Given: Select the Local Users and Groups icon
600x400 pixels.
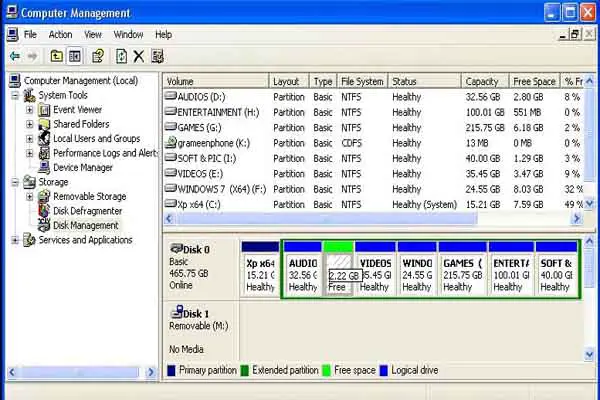Looking at the screenshot, I should tap(44, 139).
